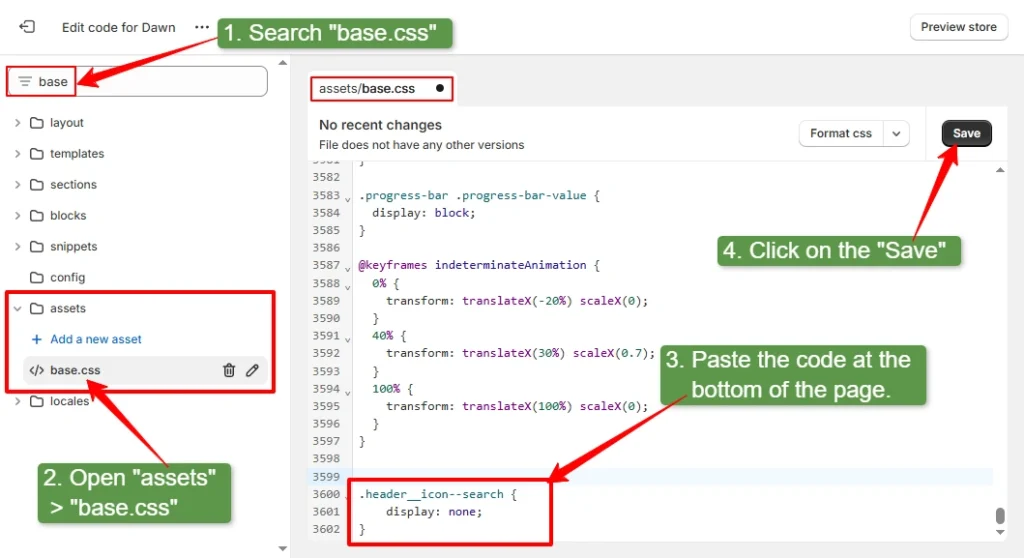The width and height of the screenshot is (1024, 558).
Task: Click line number 3602 in the gutter
Action: point(326,529)
